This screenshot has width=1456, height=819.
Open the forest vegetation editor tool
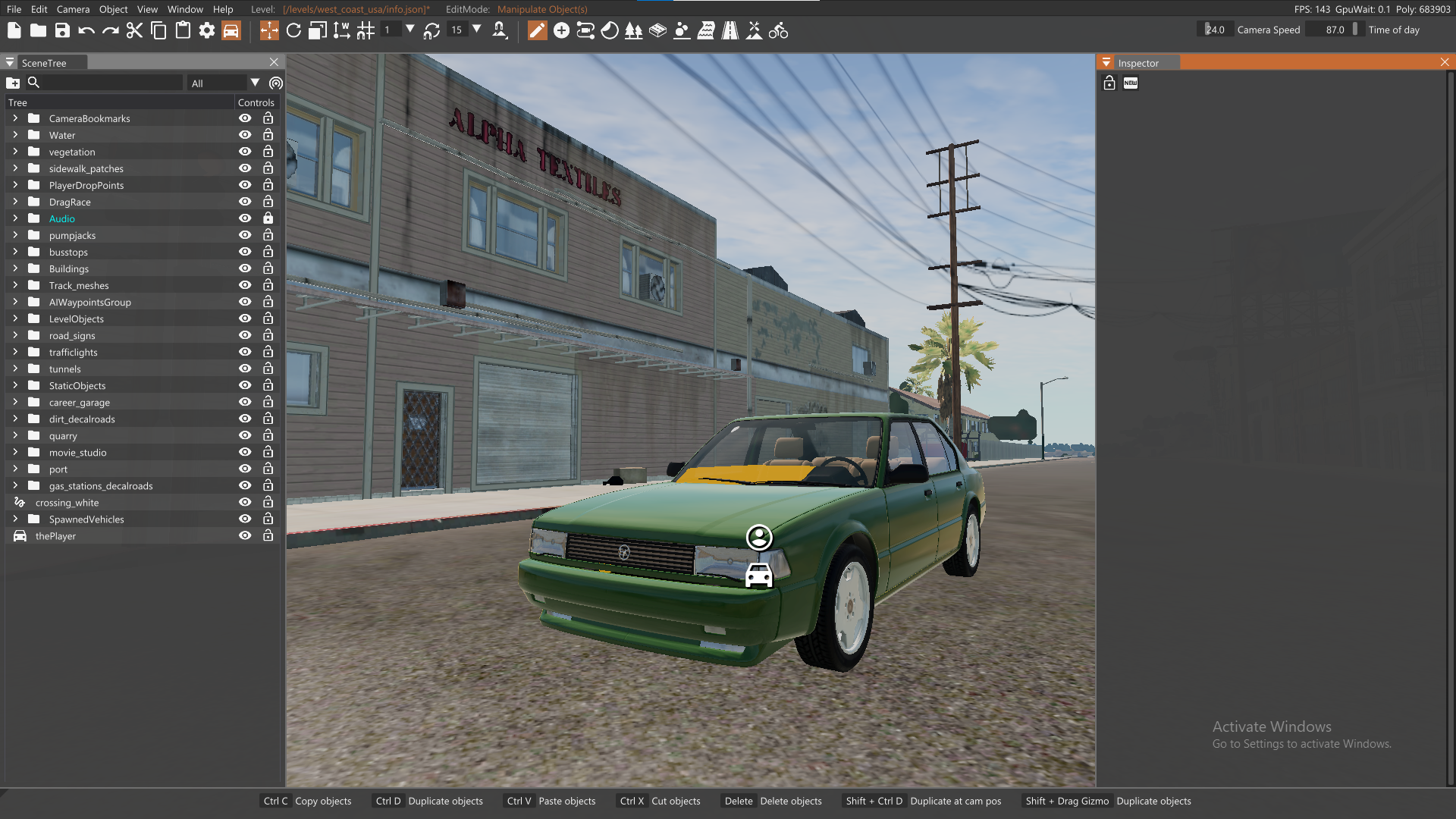pos(633,30)
